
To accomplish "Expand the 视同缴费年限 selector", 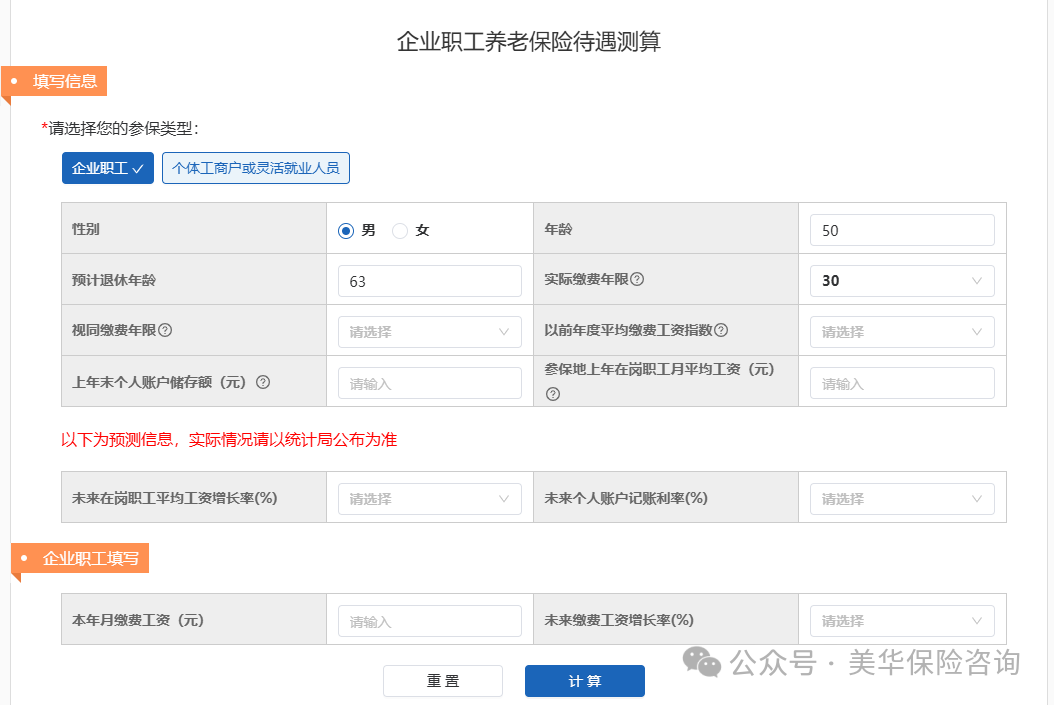I will (429, 331).
